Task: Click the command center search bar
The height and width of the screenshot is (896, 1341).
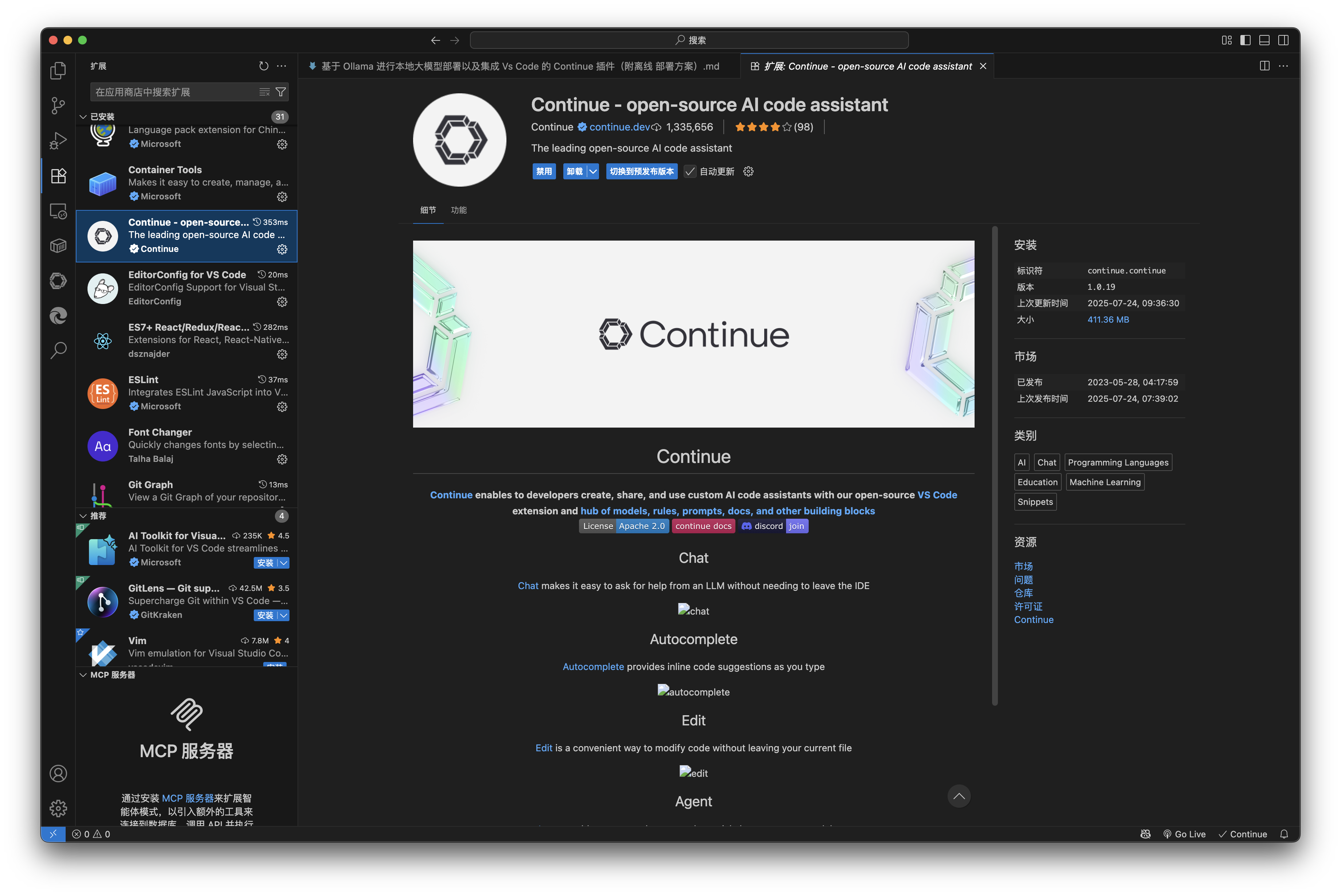Action: click(x=689, y=40)
